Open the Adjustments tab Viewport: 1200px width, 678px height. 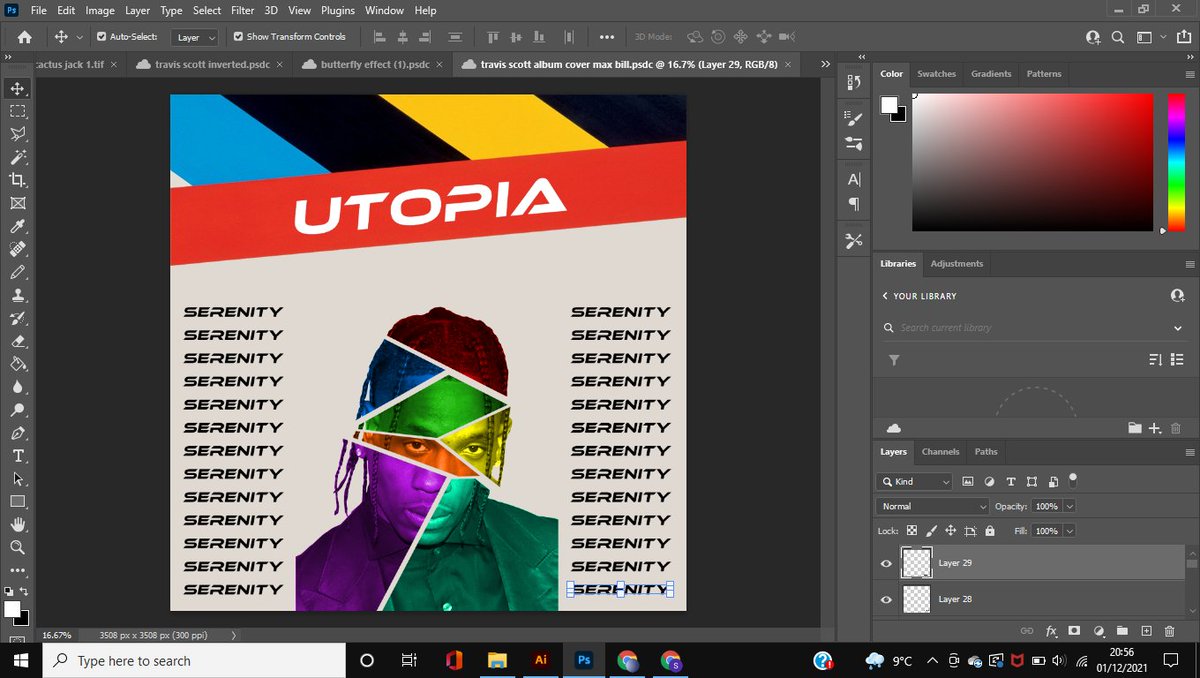[957, 264]
